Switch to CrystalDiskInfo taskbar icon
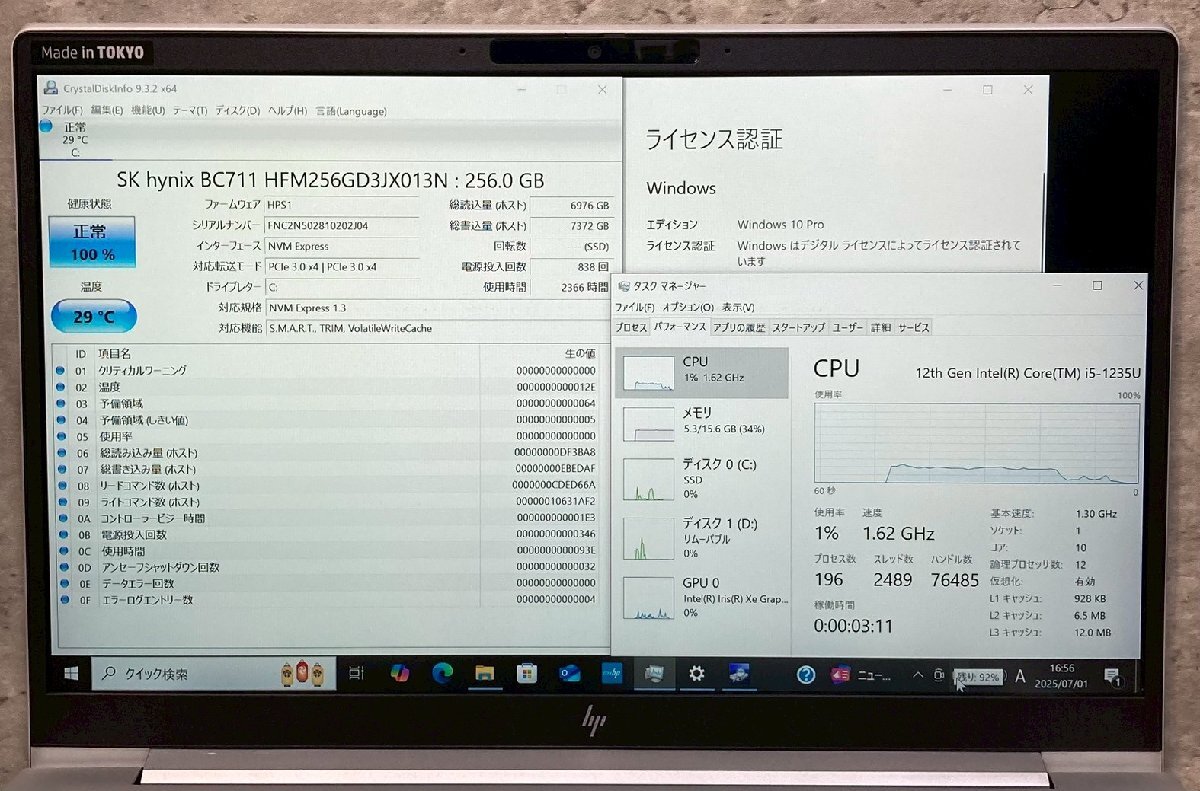 (x=740, y=674)
